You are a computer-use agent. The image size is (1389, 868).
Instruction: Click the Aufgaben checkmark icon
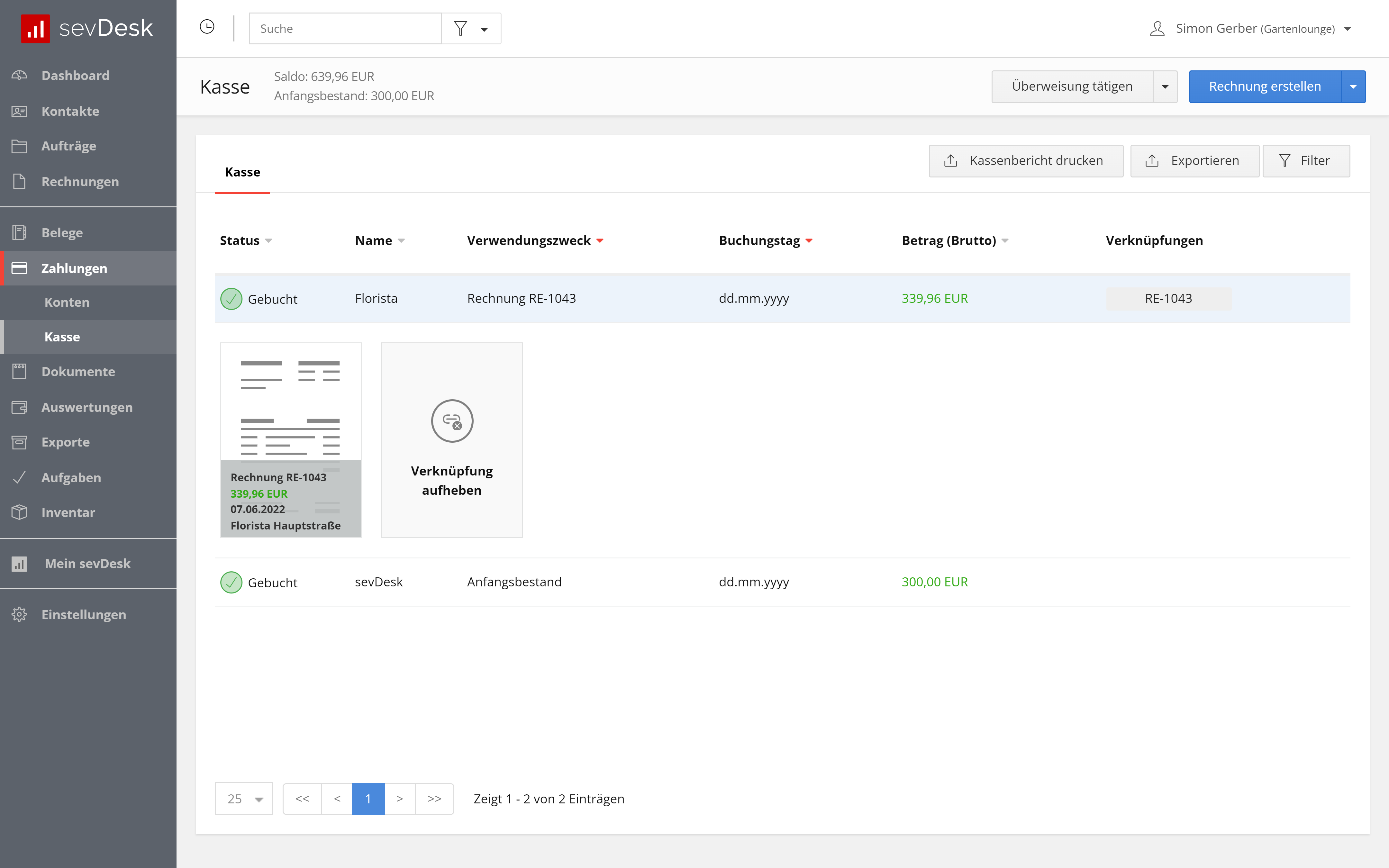click(x=20, y=477)
